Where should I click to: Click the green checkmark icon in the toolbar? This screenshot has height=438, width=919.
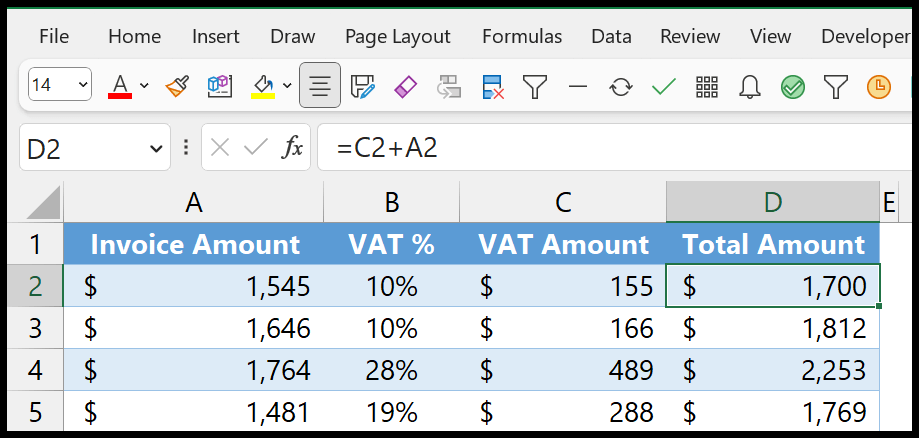tap(663, 87)
